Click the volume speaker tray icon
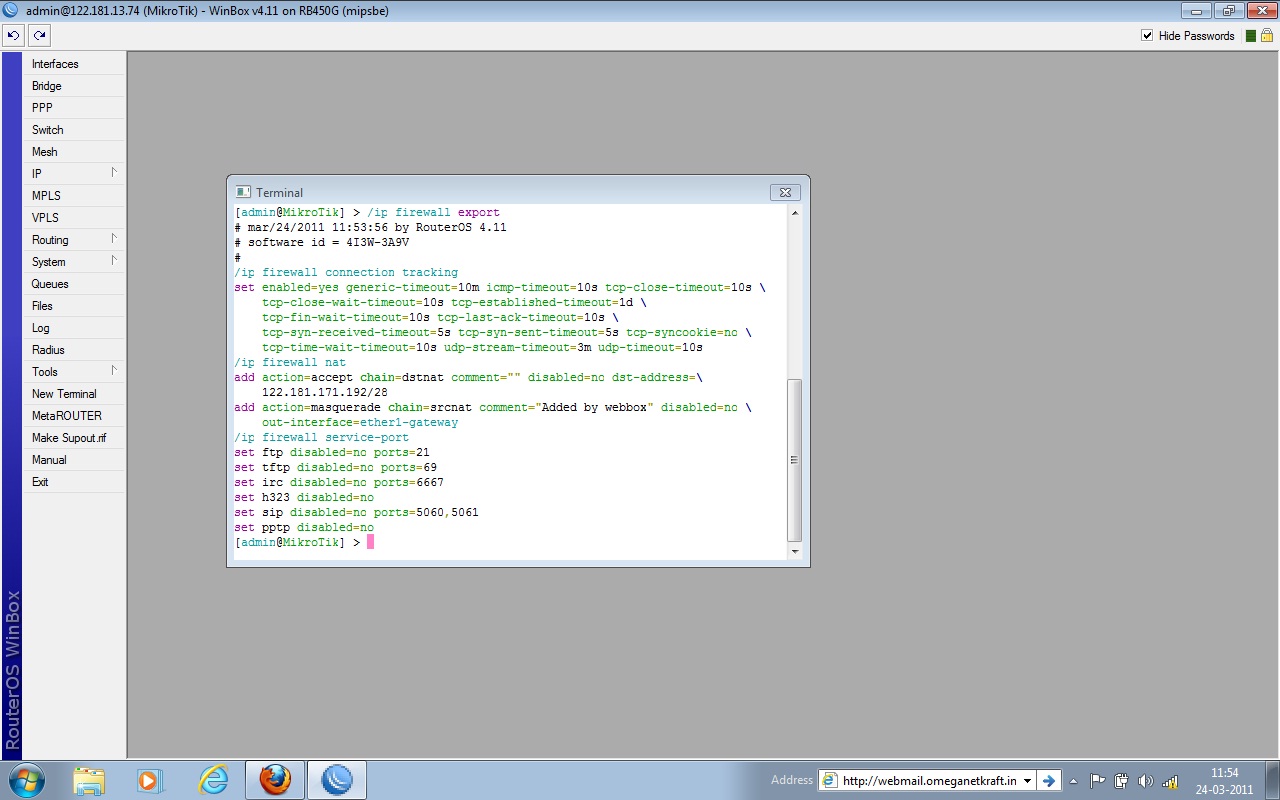 coord(1145,781)
